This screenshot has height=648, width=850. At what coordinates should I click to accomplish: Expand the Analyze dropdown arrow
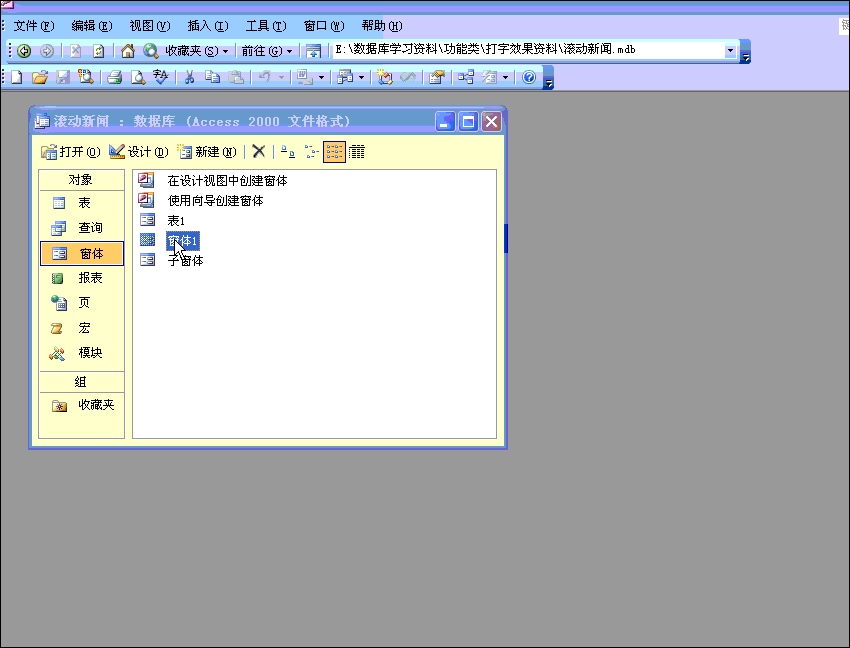(x=362, y=78)
